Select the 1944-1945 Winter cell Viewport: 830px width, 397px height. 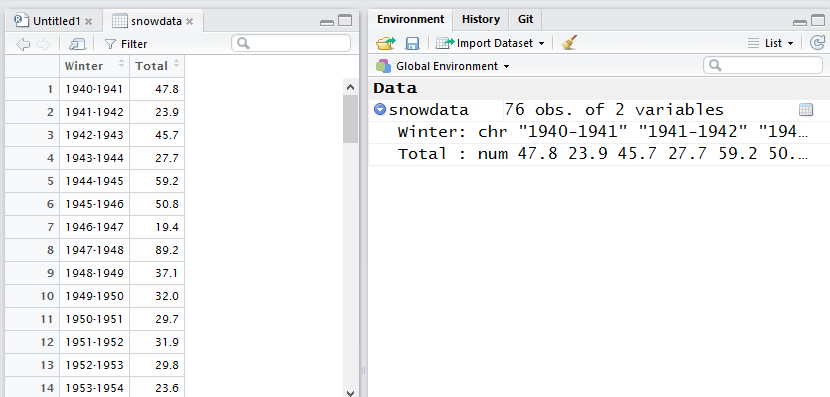pyautogui.click(x=94, y=181)
